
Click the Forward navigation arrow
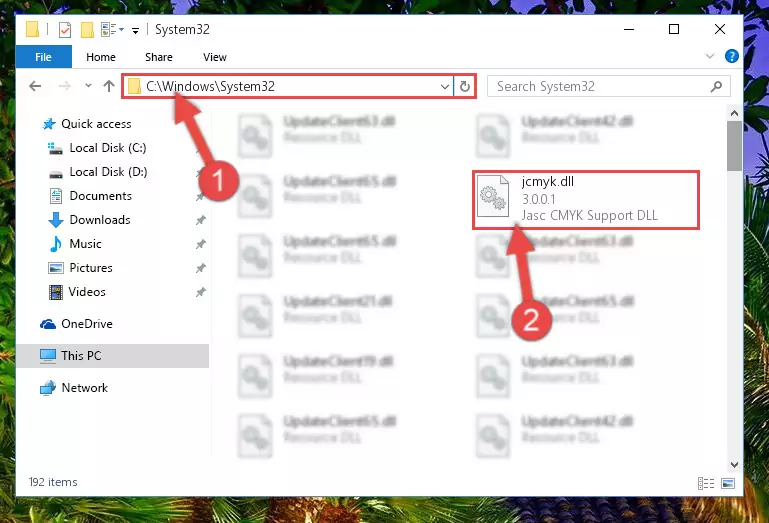(65, 86)
